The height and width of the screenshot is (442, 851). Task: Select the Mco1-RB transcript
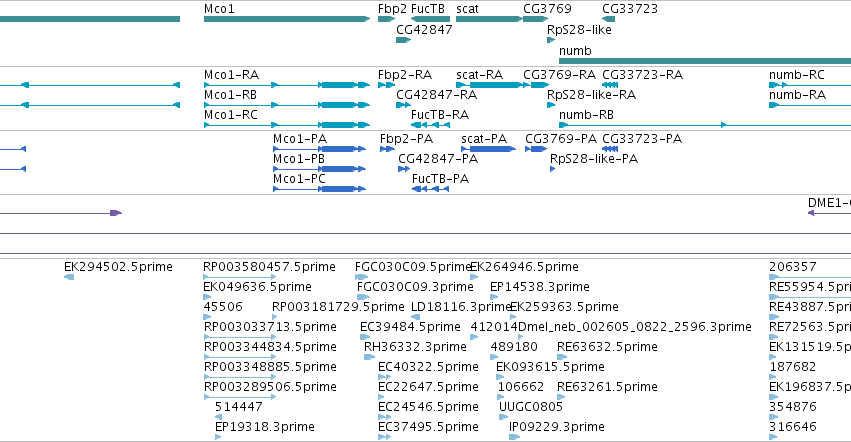click(x=287, y=105)
